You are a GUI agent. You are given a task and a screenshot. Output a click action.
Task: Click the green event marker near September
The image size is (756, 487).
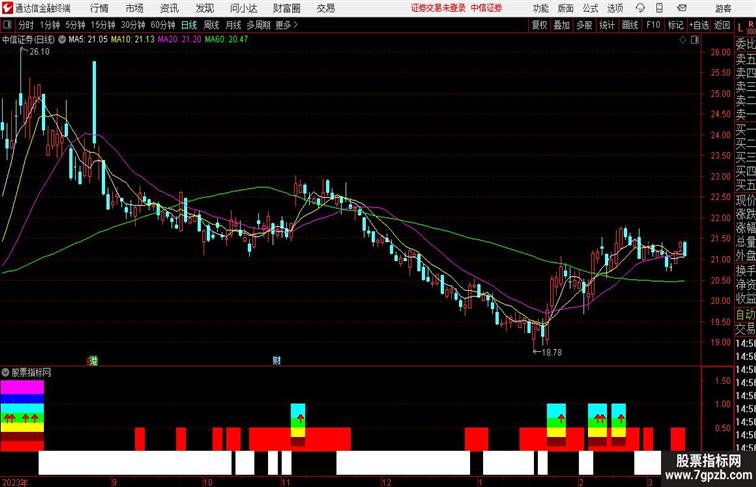(x=93, y=360)
